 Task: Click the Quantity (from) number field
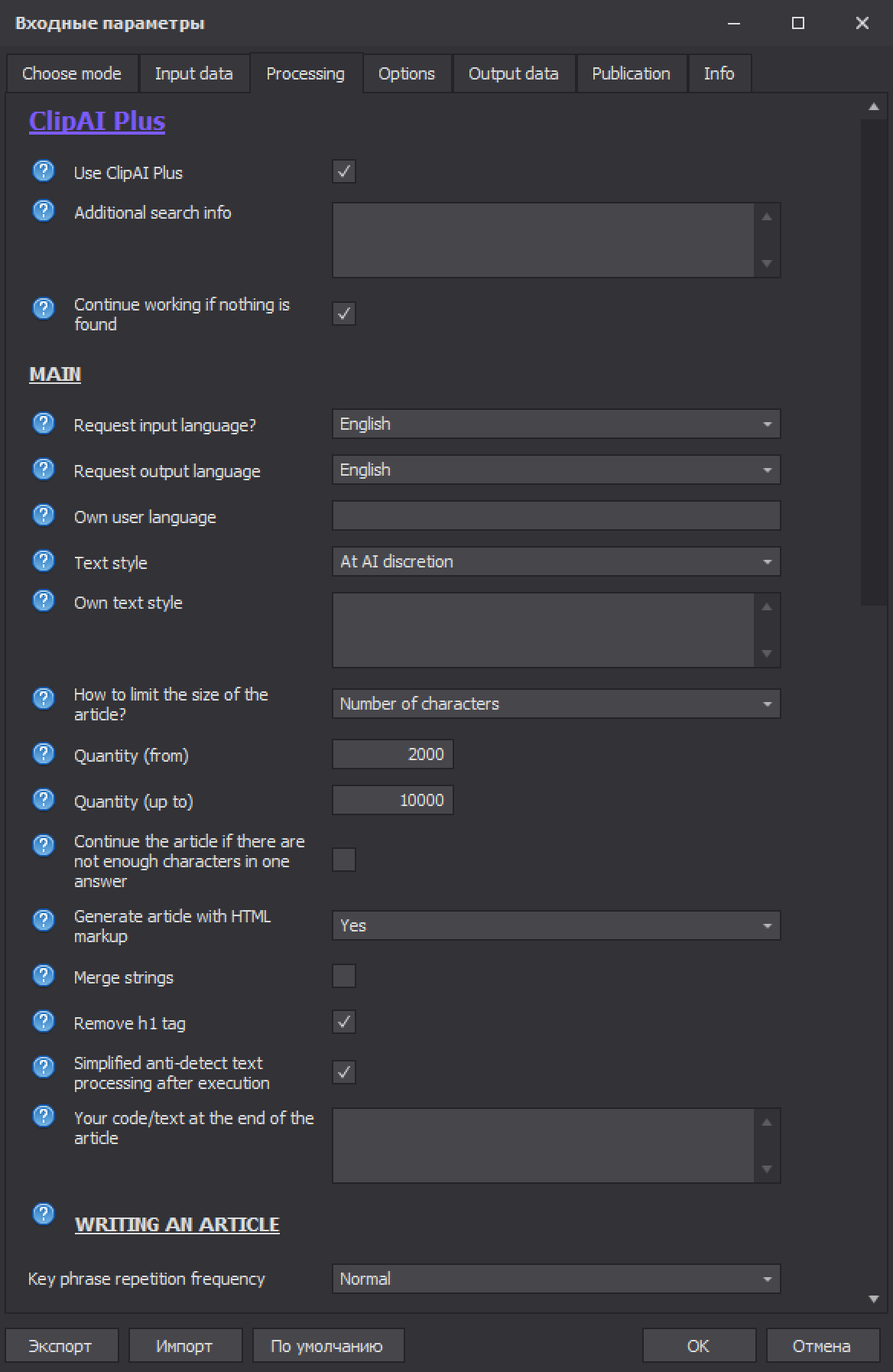click(393, 754)
